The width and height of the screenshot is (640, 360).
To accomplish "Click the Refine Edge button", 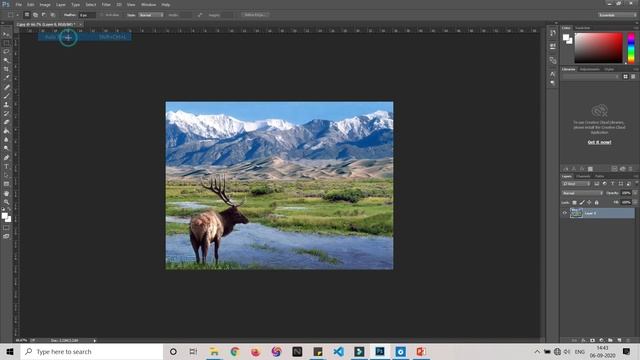I will 254,15.
